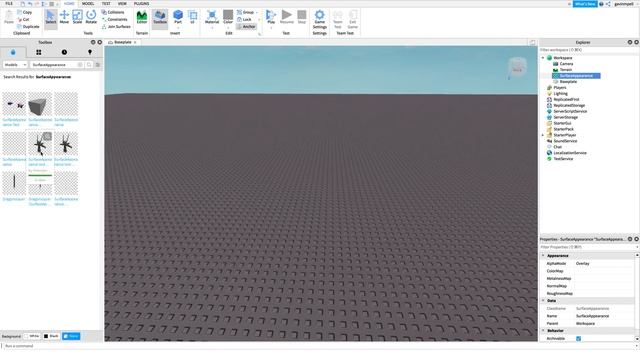
Task: Activate the Move tool
Action: [x=64, y=18]
